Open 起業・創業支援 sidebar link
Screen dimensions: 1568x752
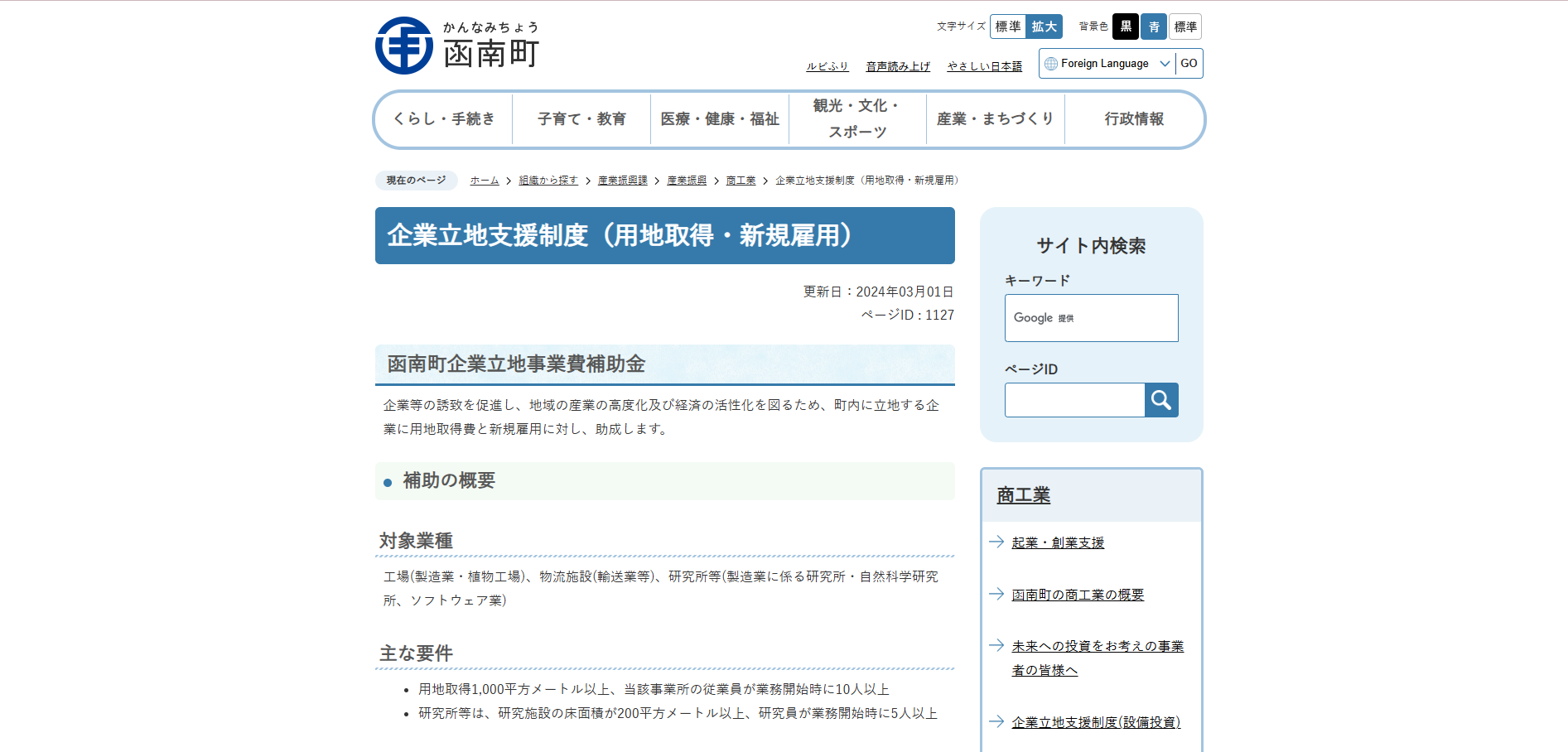point(1058,542)
